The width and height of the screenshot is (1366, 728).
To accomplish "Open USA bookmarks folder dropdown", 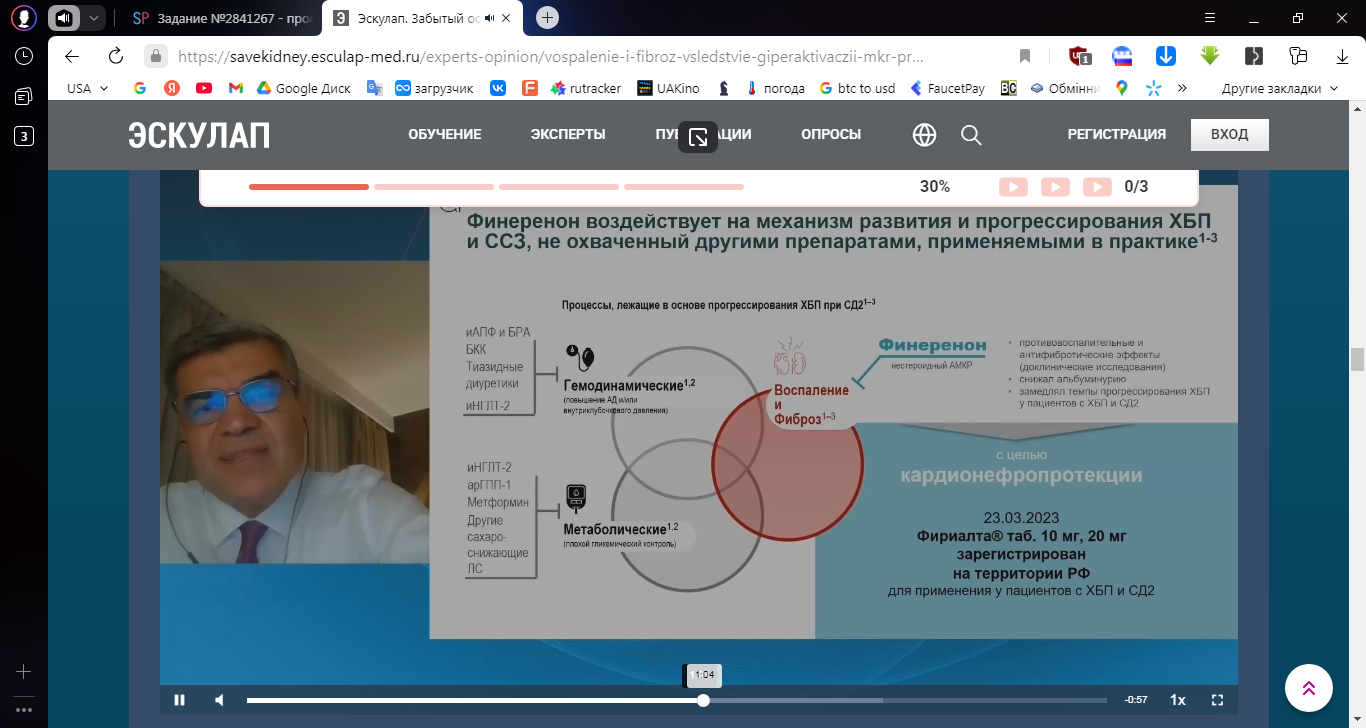I will click(x=88, y=88).
